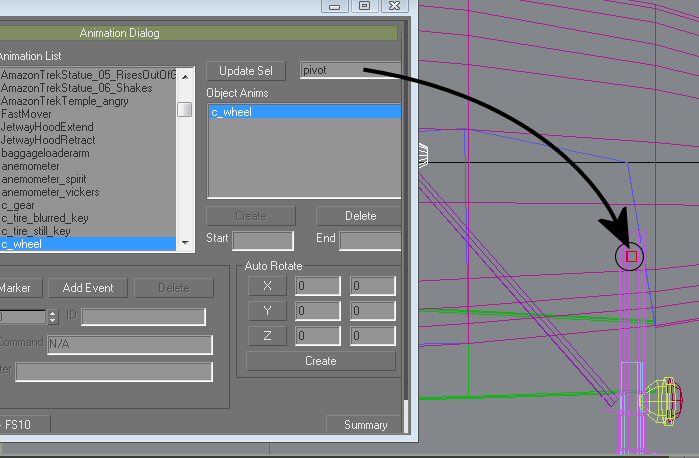The width and height of the screenshot is (699, 458).
Task: Select c_wheel in Object Anims list
Action: [304, 112]
